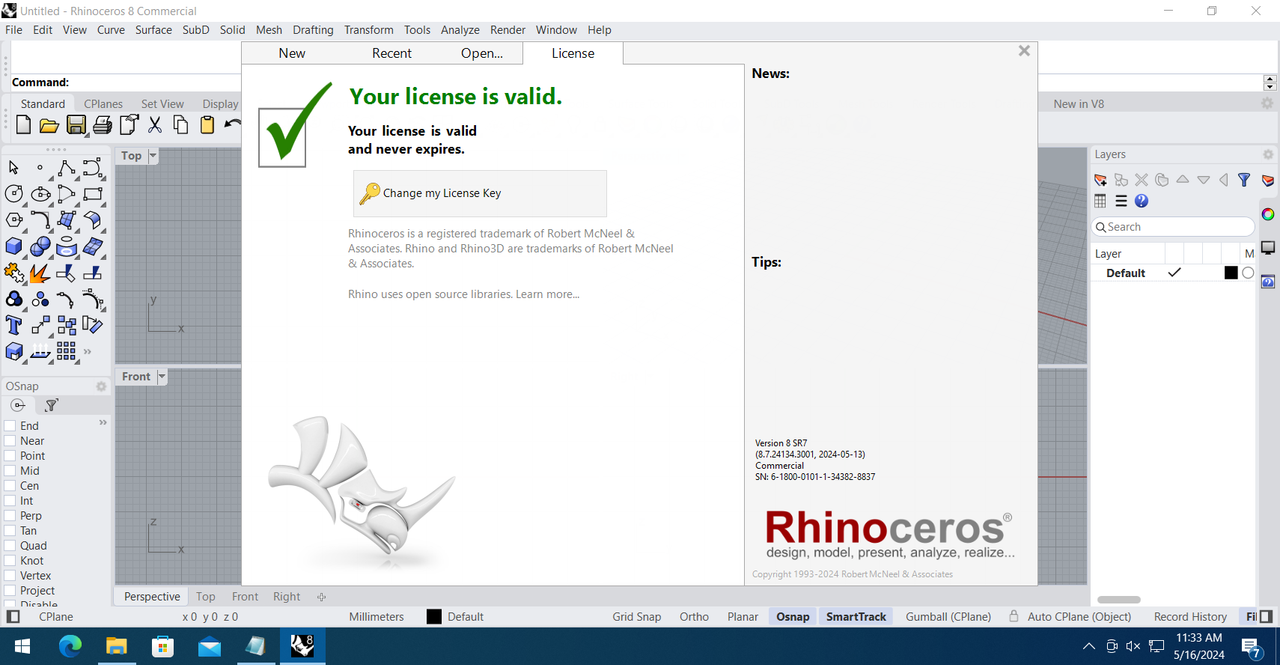Image resolution: width=1280 pixels, height=665 pixels.
Task: Select the arrow pointer selection tool
Action: pos(14,168)
